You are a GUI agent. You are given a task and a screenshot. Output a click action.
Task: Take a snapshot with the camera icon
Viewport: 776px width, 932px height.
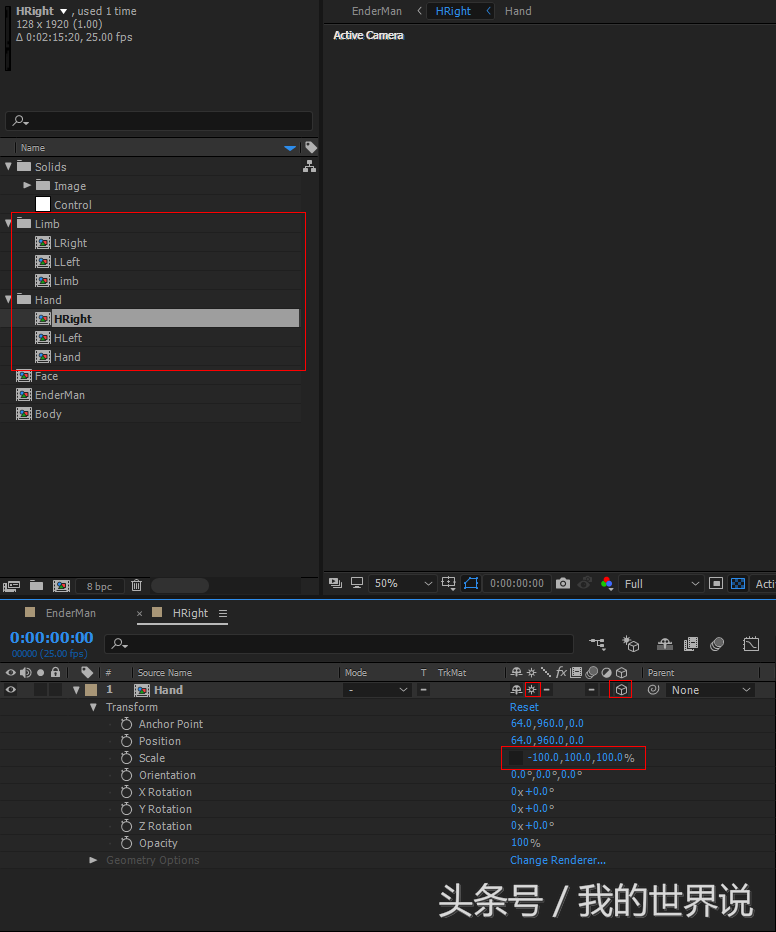coord(563,583)
